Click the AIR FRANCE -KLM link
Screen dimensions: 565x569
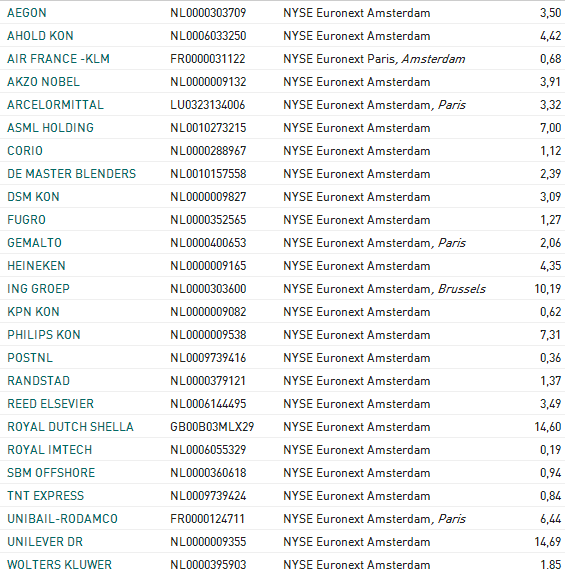click(58, 59)
